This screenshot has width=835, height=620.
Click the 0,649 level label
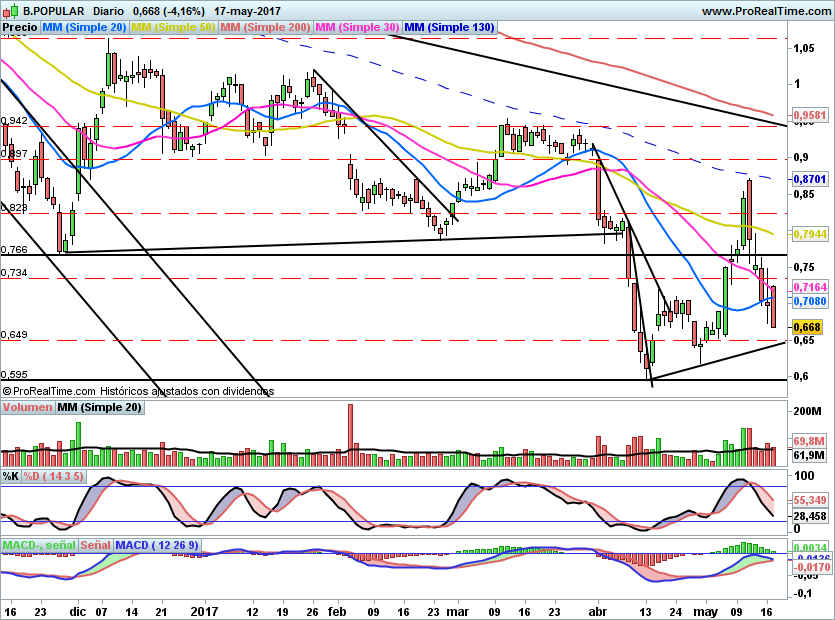(x=14, y=335)
